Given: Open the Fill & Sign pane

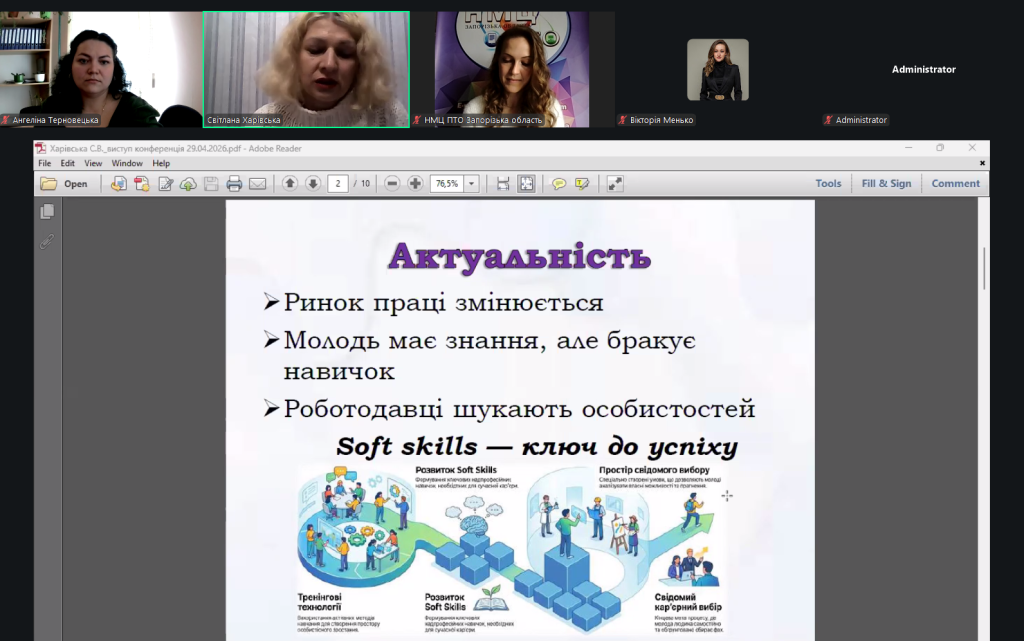Looking at the screenshot, I should (x=886, y=184).
